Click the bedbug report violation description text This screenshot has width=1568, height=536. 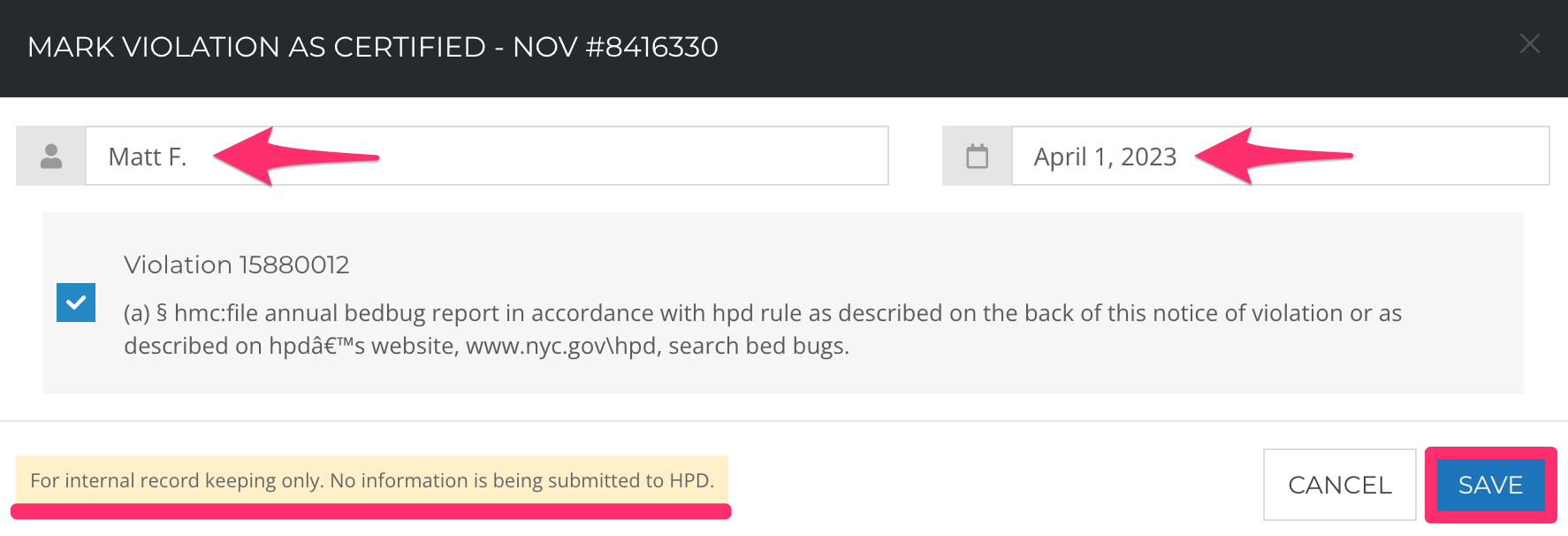[760, 313]
